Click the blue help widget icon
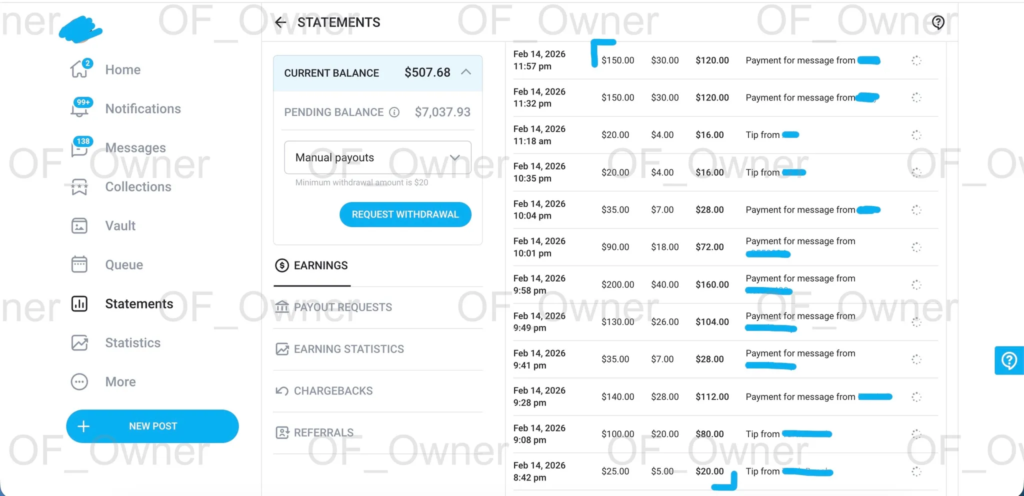This screenshot has width=1024, height=496. pyautogui.click(x=1009, y=361)
